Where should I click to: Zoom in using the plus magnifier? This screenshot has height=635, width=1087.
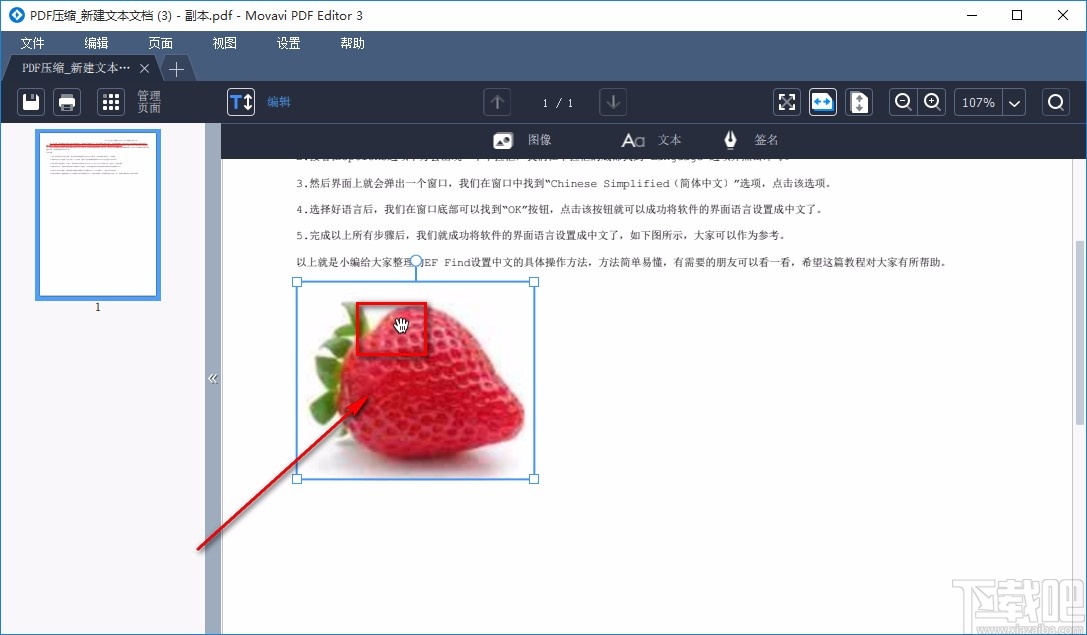[x=931, y=101]
